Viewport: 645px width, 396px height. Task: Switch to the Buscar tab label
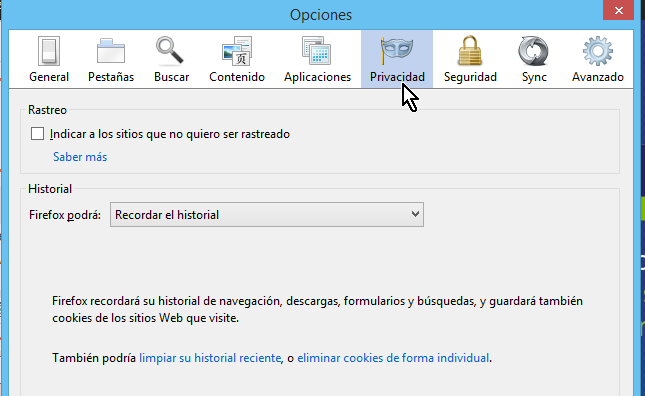click(172, 77)
